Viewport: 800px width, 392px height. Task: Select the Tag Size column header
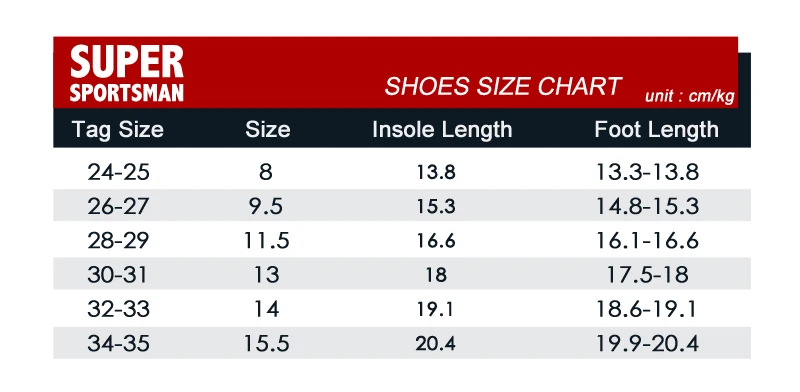coord(118,129)
